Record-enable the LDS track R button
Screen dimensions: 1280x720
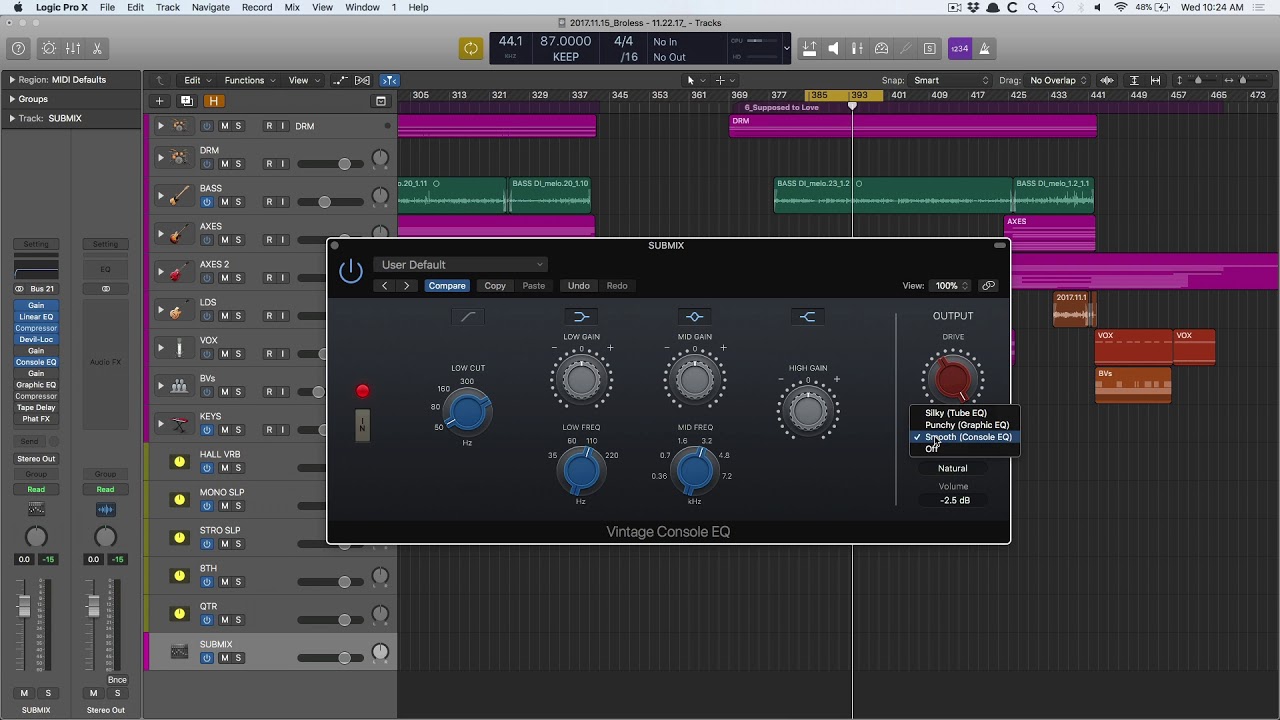pyautogui.click(x=268, y=316)
